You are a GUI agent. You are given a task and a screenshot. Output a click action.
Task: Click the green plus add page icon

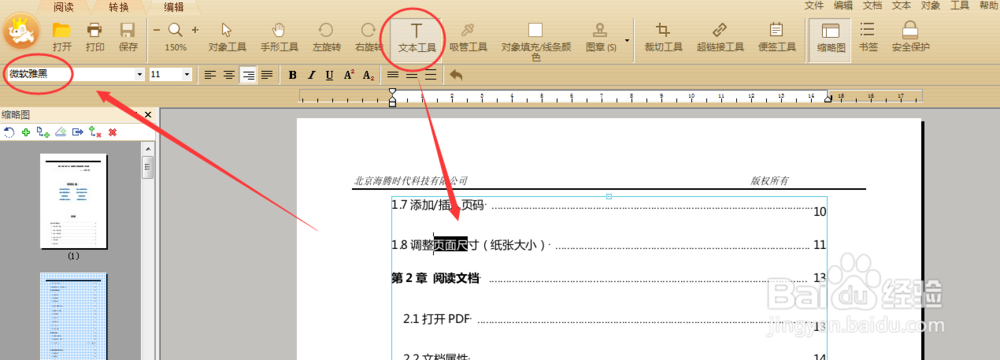pos(26,132)
